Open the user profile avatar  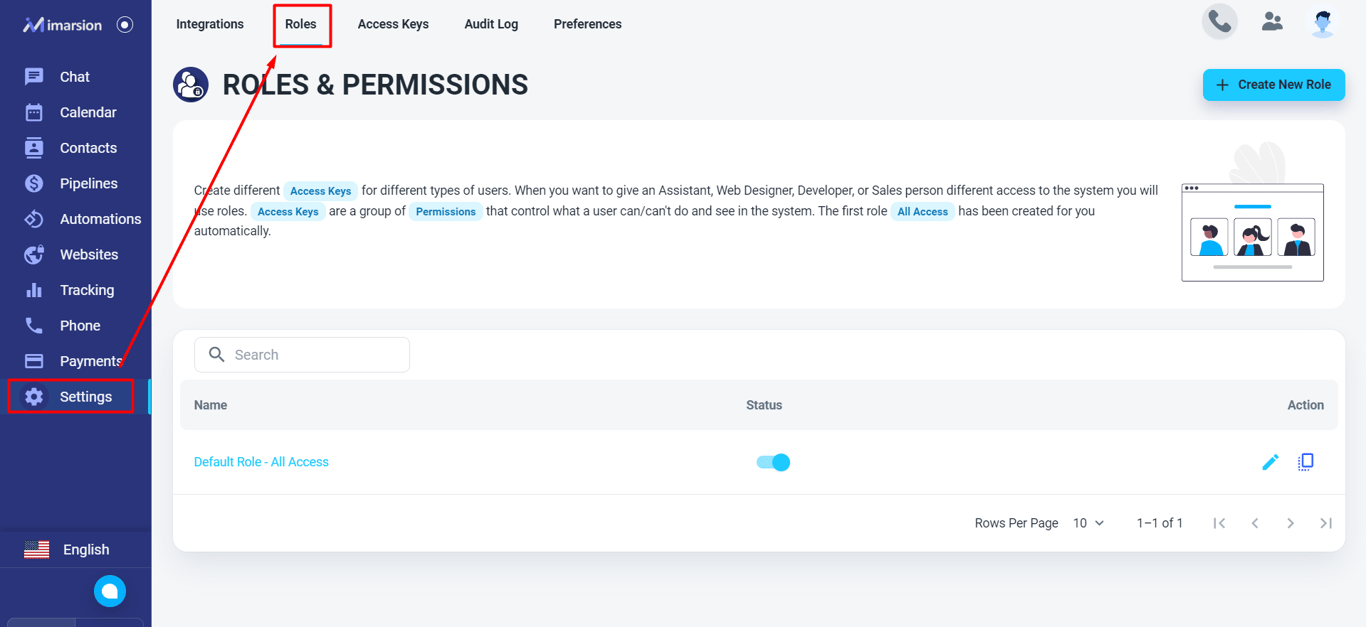click(x=1323, y=23)
